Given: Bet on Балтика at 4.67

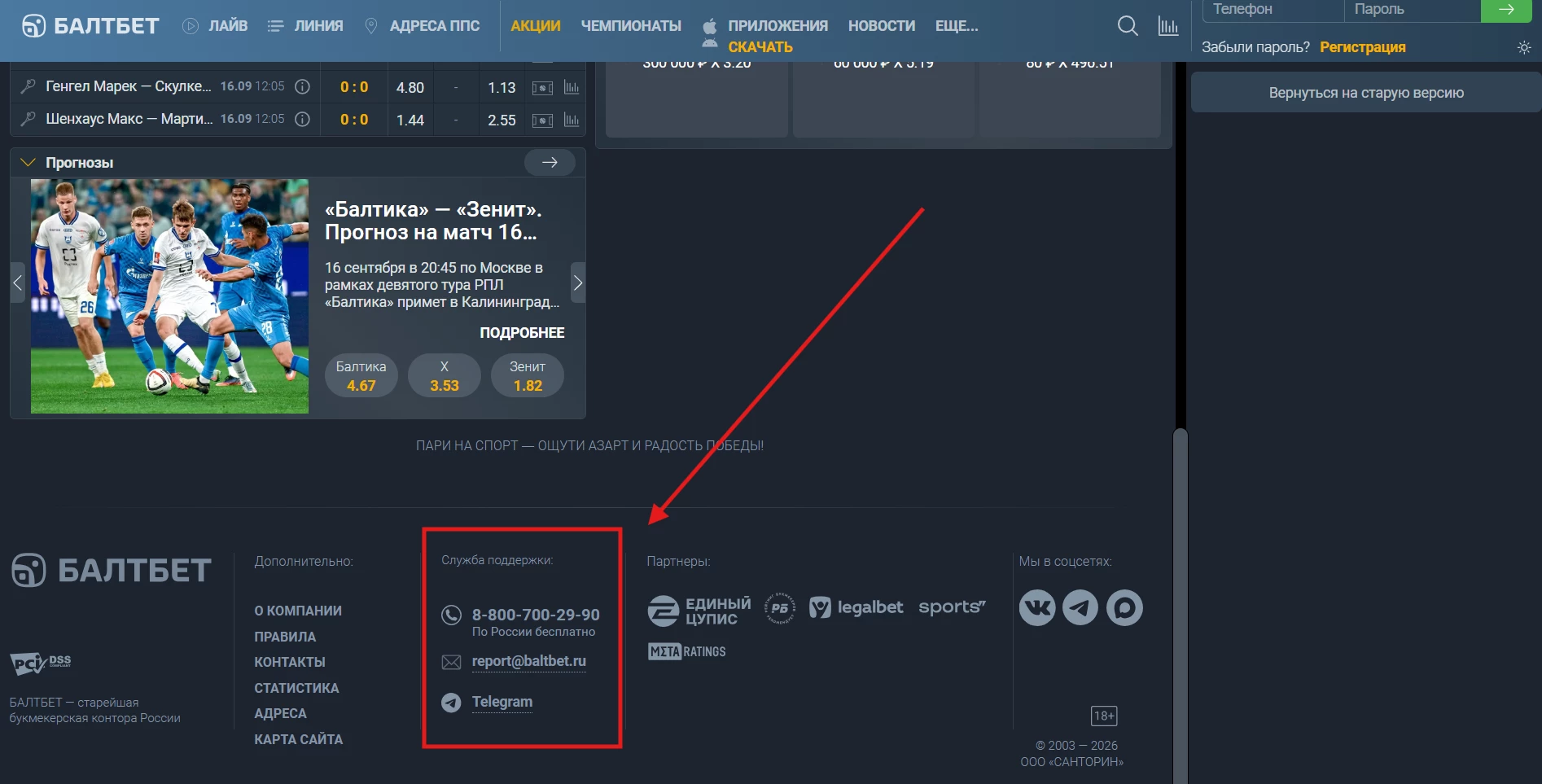Looking at the screenshot, I should (x=361, y=376).
